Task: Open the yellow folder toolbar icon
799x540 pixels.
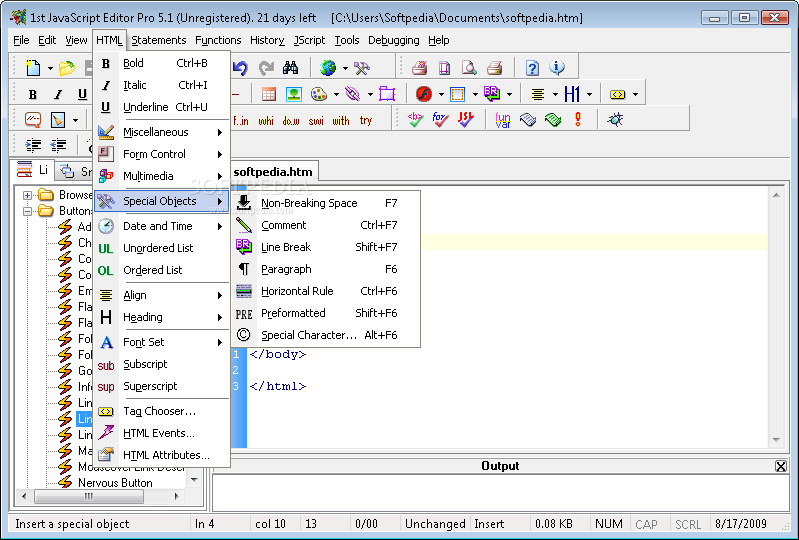Action: coord(67,68)
